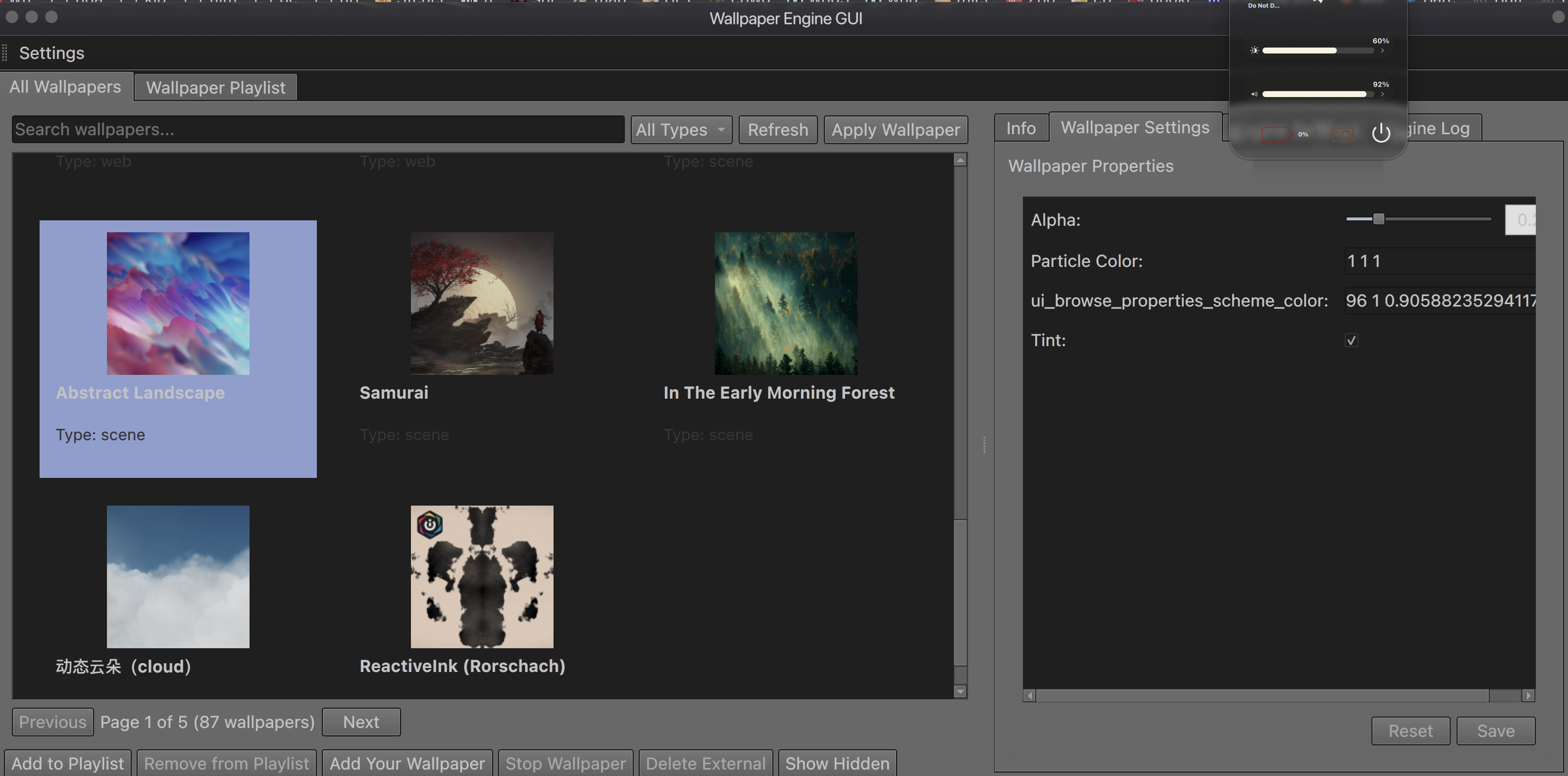Click Remove from Playlist button
This screenshot has width=1568, height=776.
click(x=226, y=763)
